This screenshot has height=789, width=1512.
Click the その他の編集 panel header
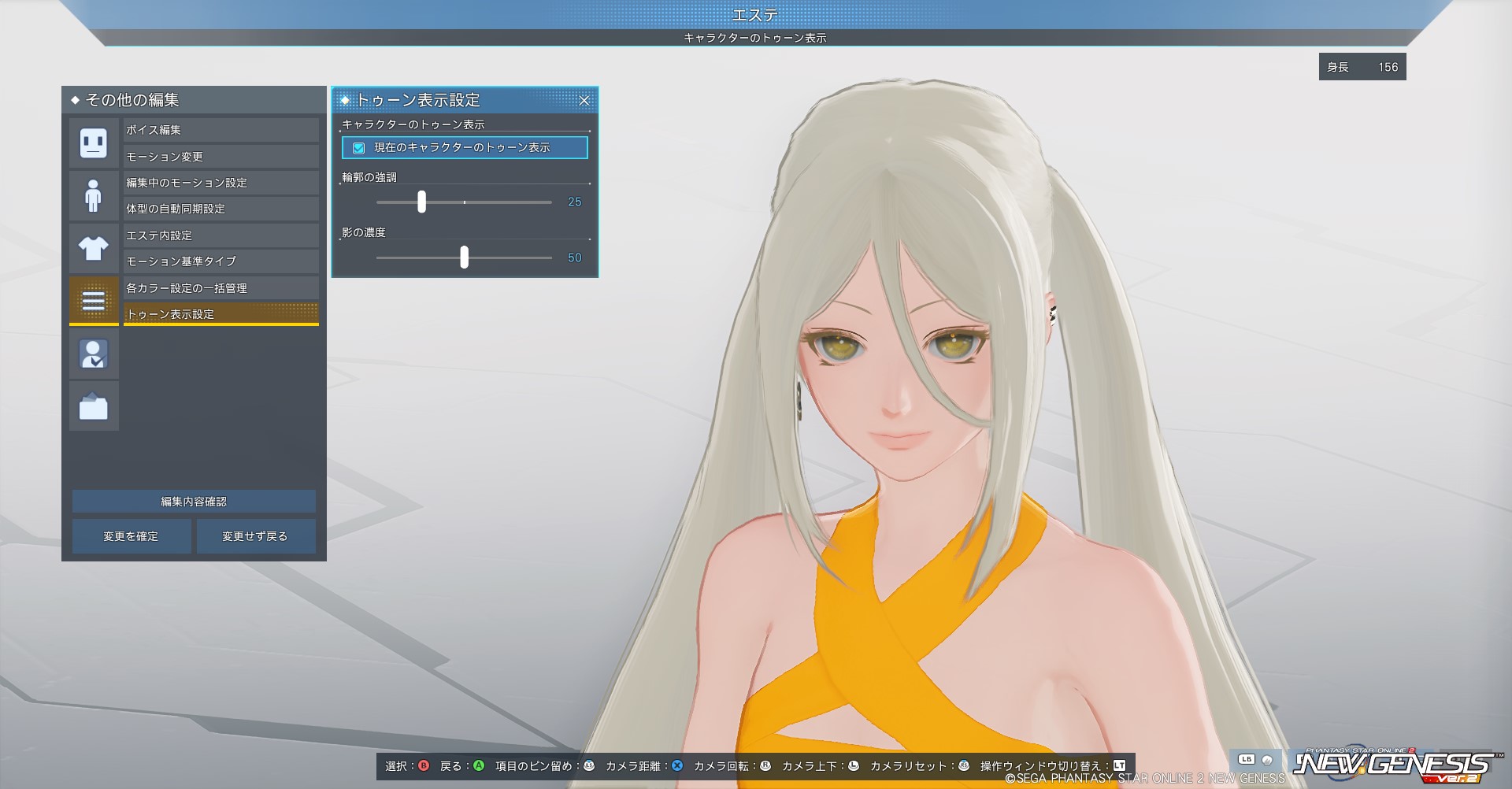tap(194, 100)
